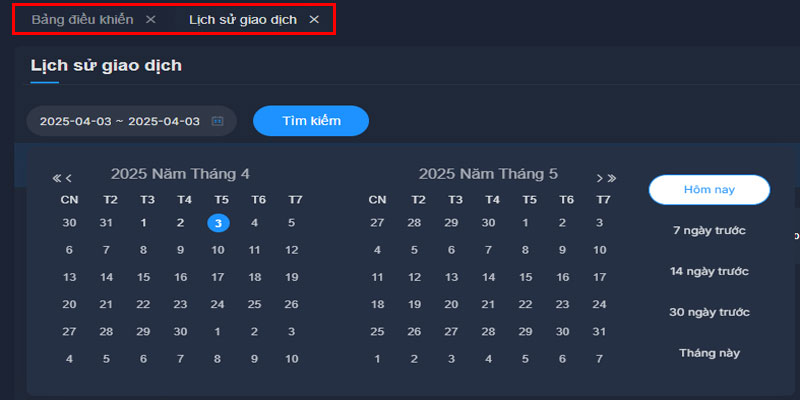Viewport: 800px width, 400px height.
Task: Go to previous year with double-left arrow
Action: coord(57,178)
